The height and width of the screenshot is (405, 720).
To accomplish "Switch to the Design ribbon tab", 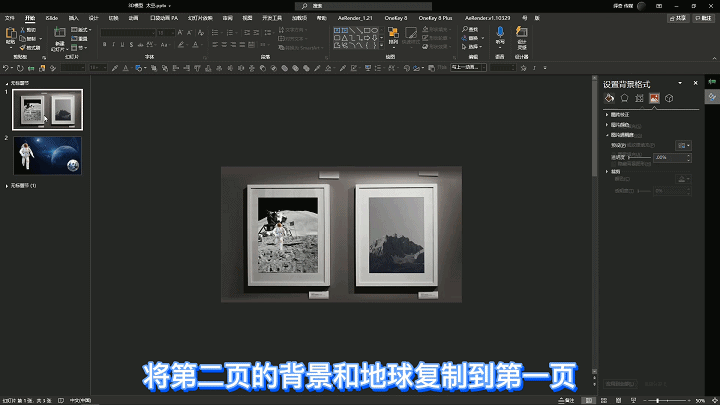I will 94,18.
